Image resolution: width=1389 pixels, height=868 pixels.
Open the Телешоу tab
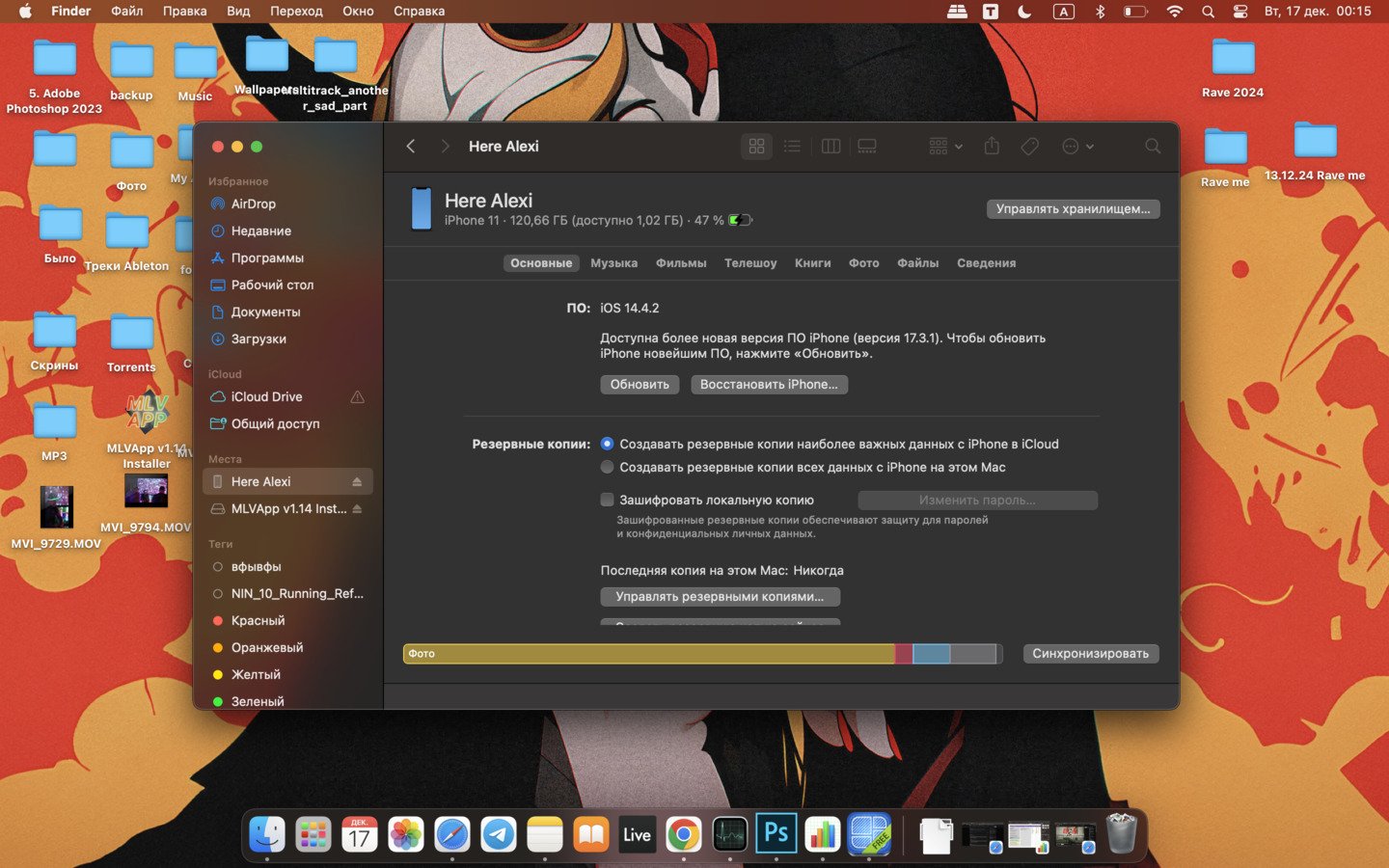(750, 263)
